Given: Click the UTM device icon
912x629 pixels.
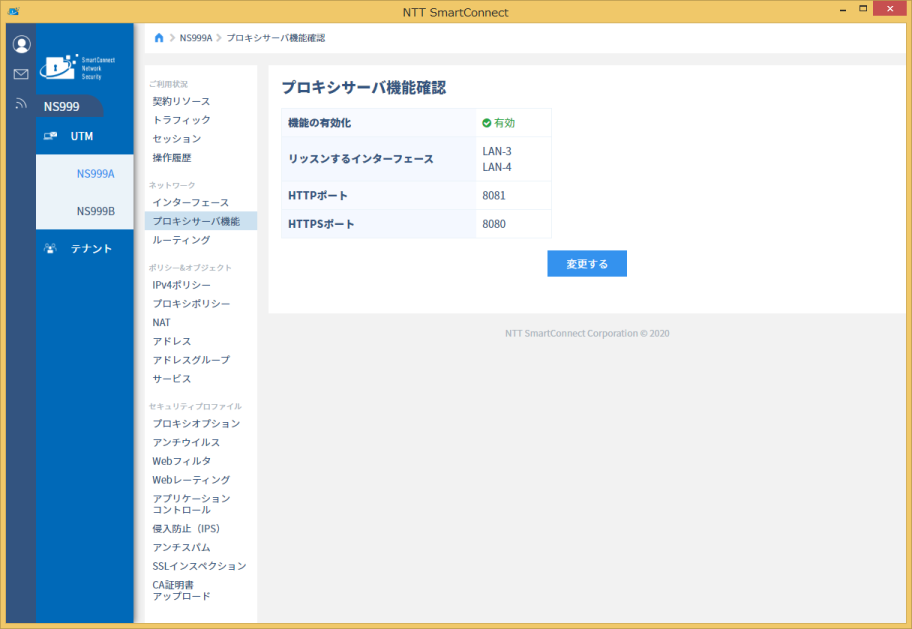Looking at the screenshot, I should coord(51,136).
